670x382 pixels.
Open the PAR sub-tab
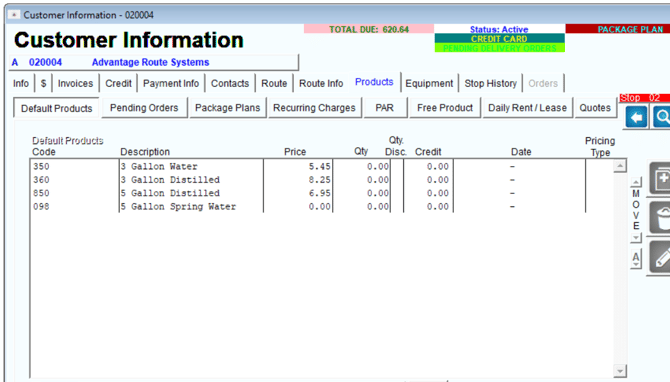385,108
